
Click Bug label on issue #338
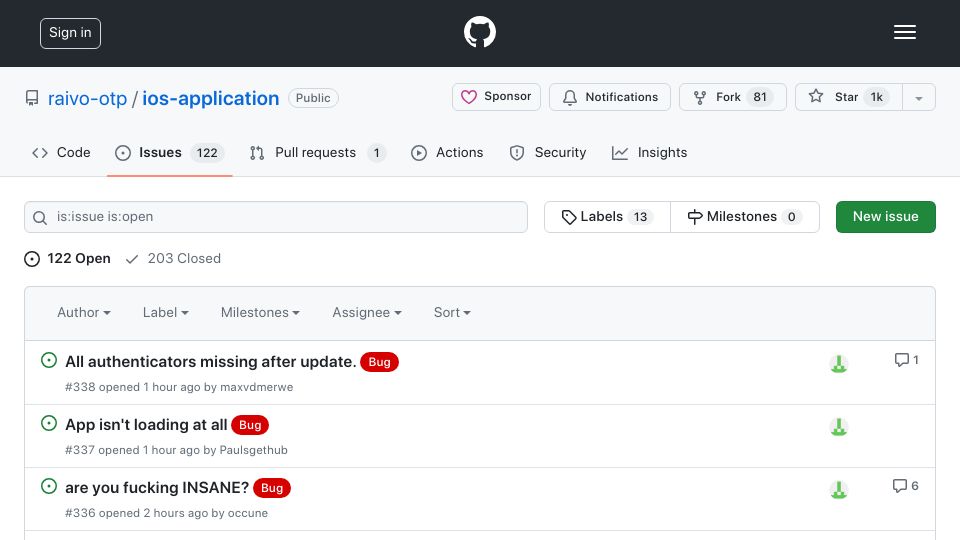[379, 362]
